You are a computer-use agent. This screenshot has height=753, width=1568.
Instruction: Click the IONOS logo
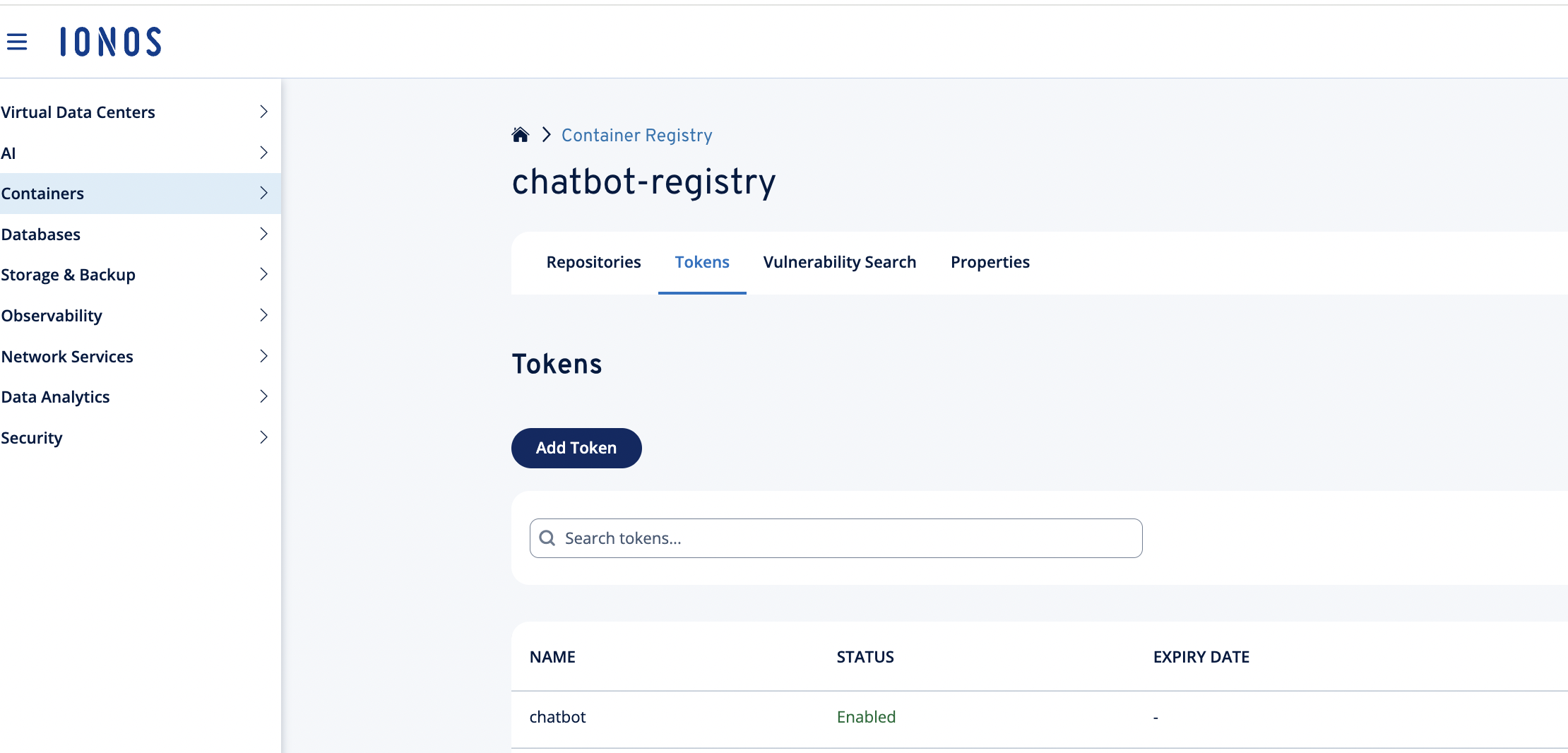click(x=109, y=41)
